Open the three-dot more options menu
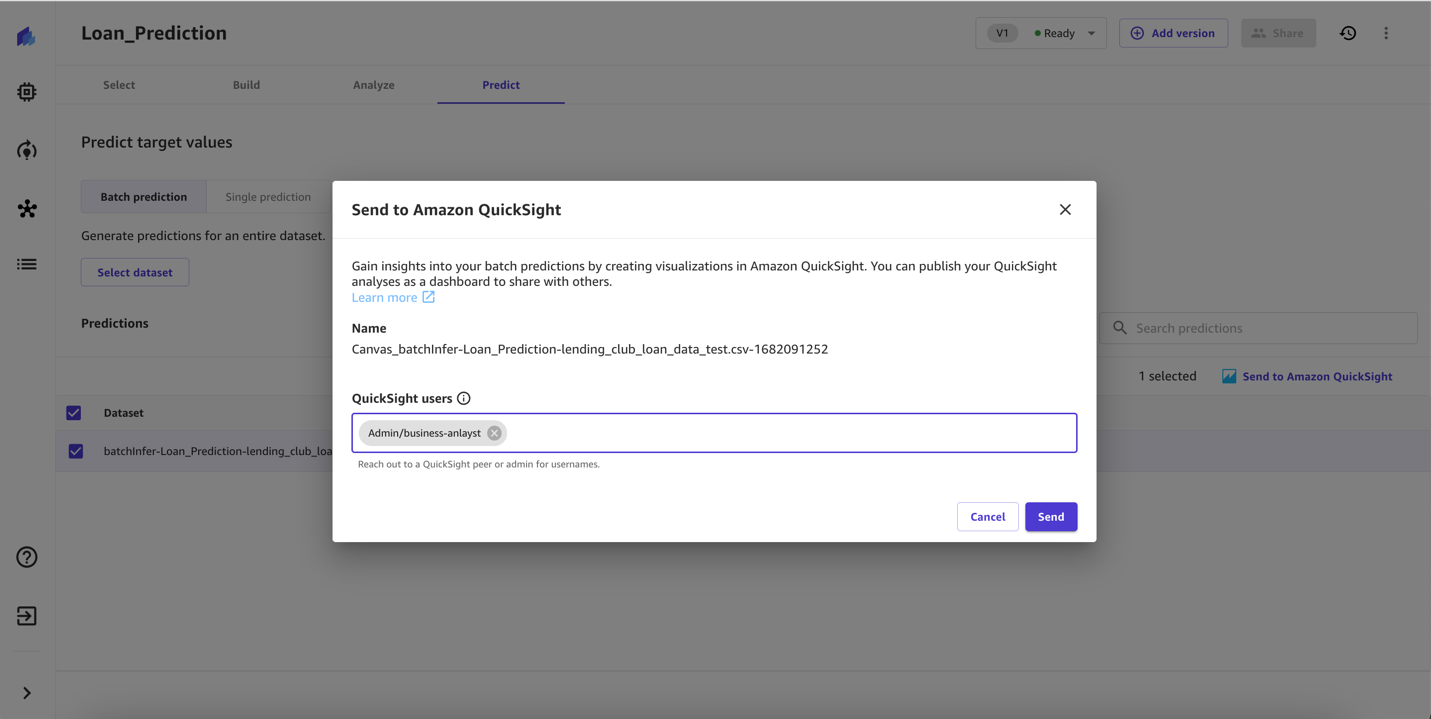The width and height of the screenshot is (1431, 719). [1386, 33]
